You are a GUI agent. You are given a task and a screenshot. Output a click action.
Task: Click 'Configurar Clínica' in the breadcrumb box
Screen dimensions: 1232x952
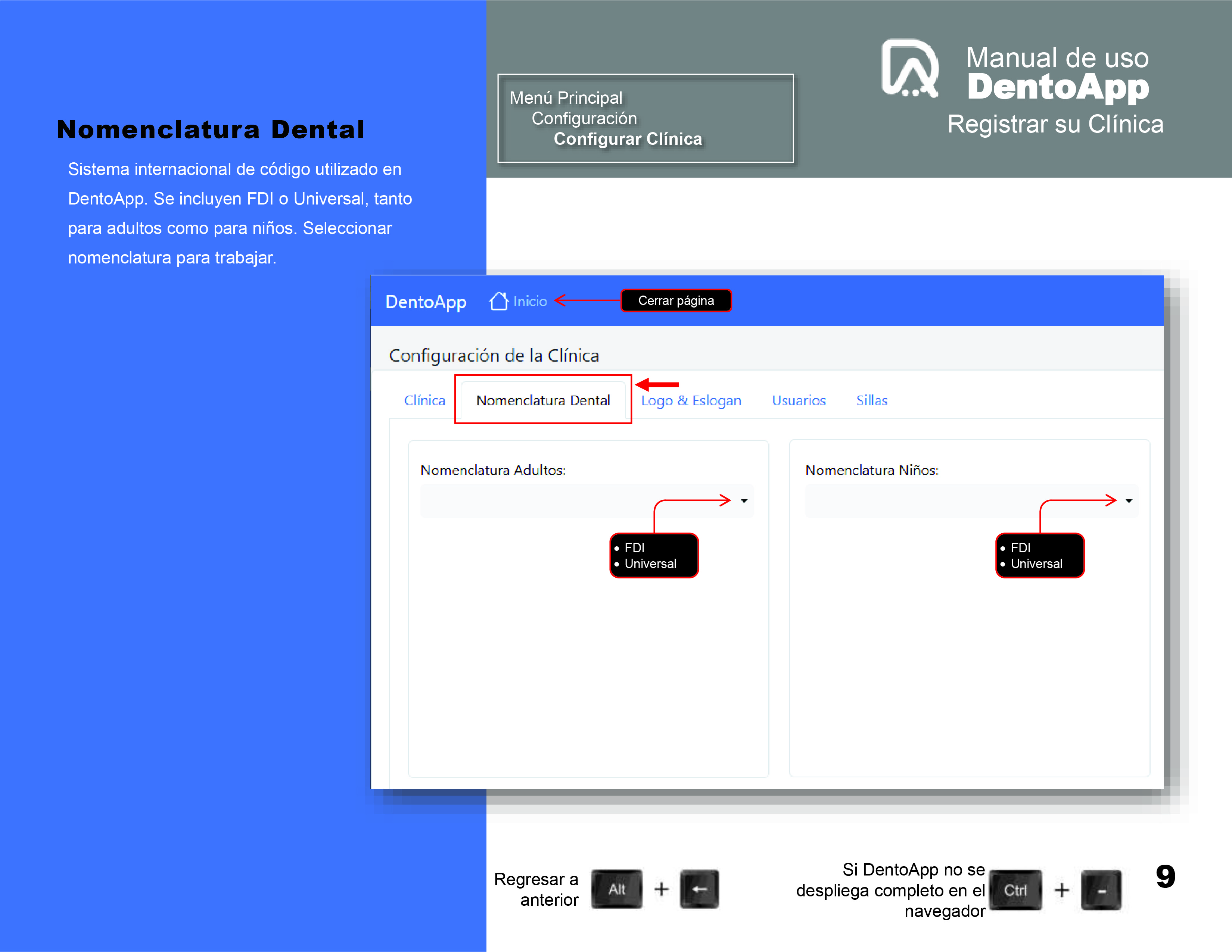pos(628,139)
